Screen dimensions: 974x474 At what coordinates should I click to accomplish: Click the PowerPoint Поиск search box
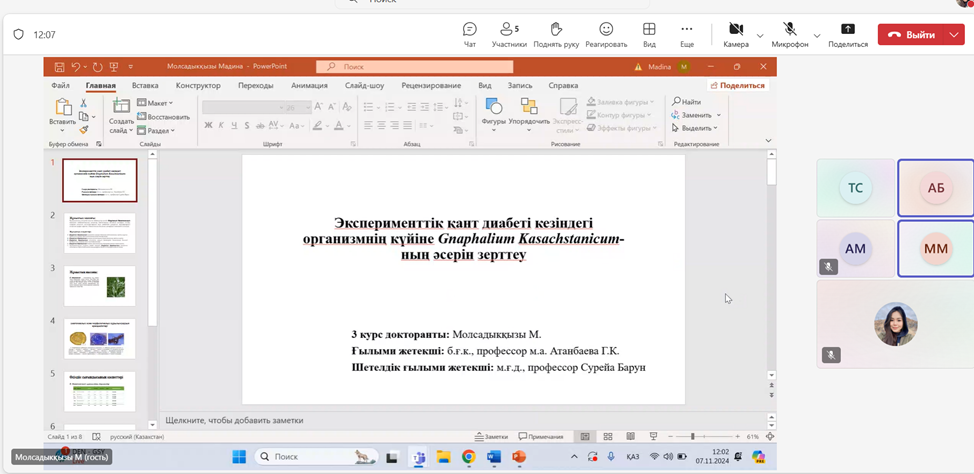(414, 66)
